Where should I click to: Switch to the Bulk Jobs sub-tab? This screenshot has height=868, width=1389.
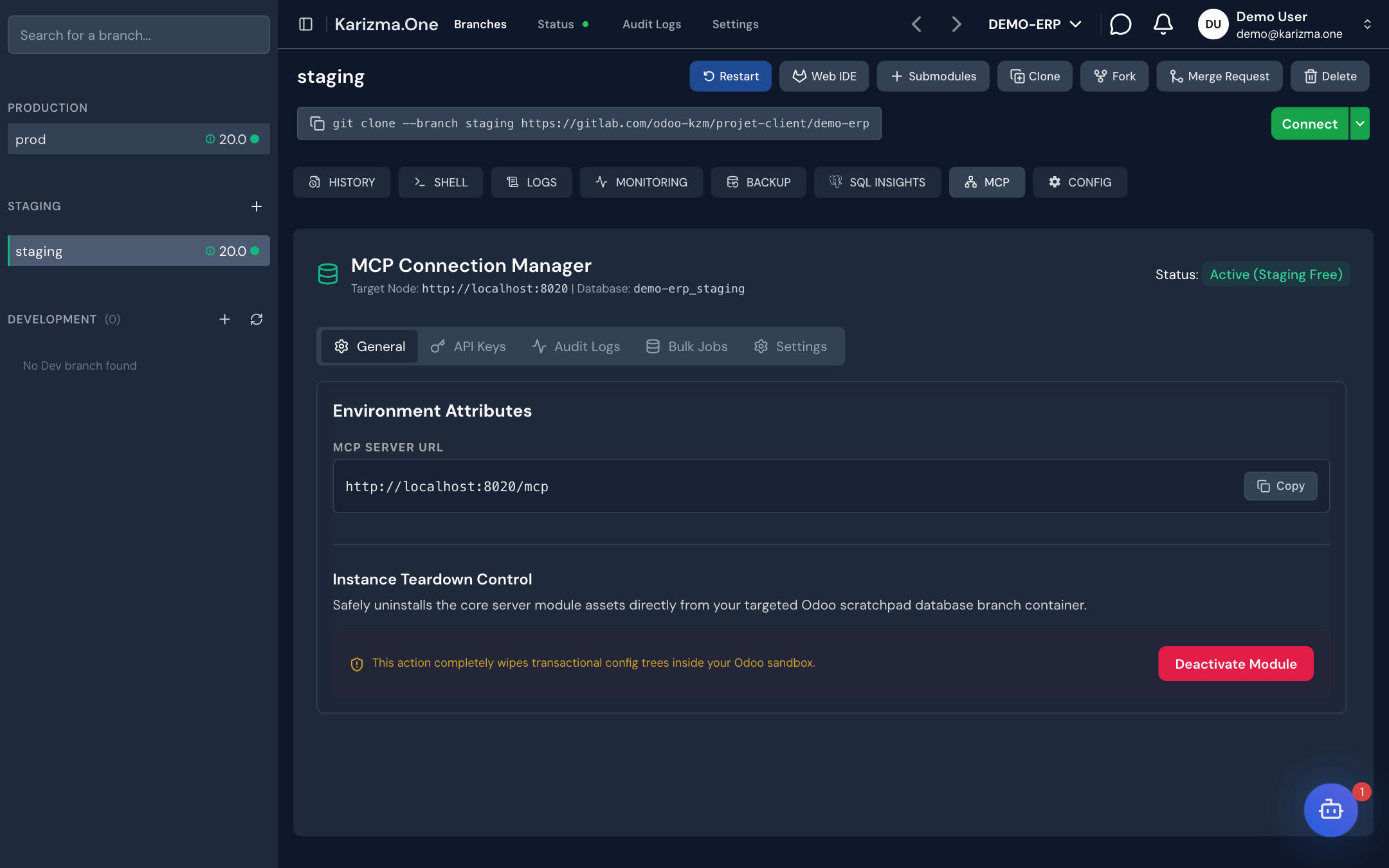click(687, 347)
